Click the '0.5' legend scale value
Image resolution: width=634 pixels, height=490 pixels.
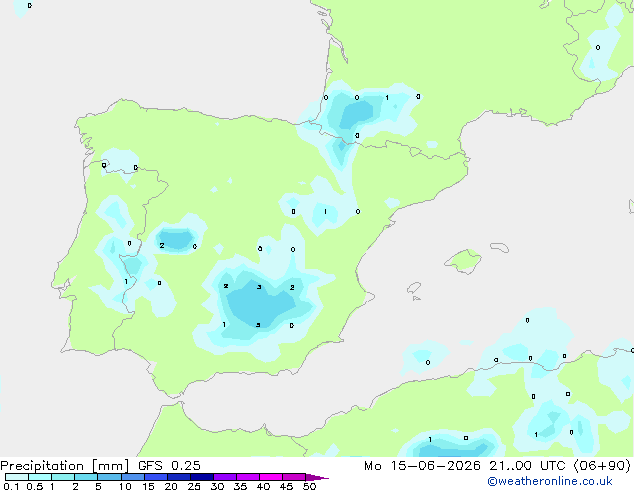34,486
